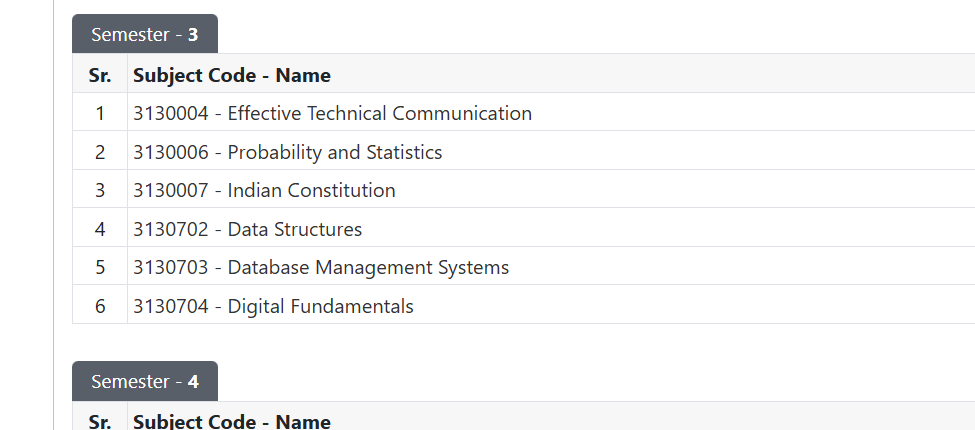Click serial number 5 cell

100,267
